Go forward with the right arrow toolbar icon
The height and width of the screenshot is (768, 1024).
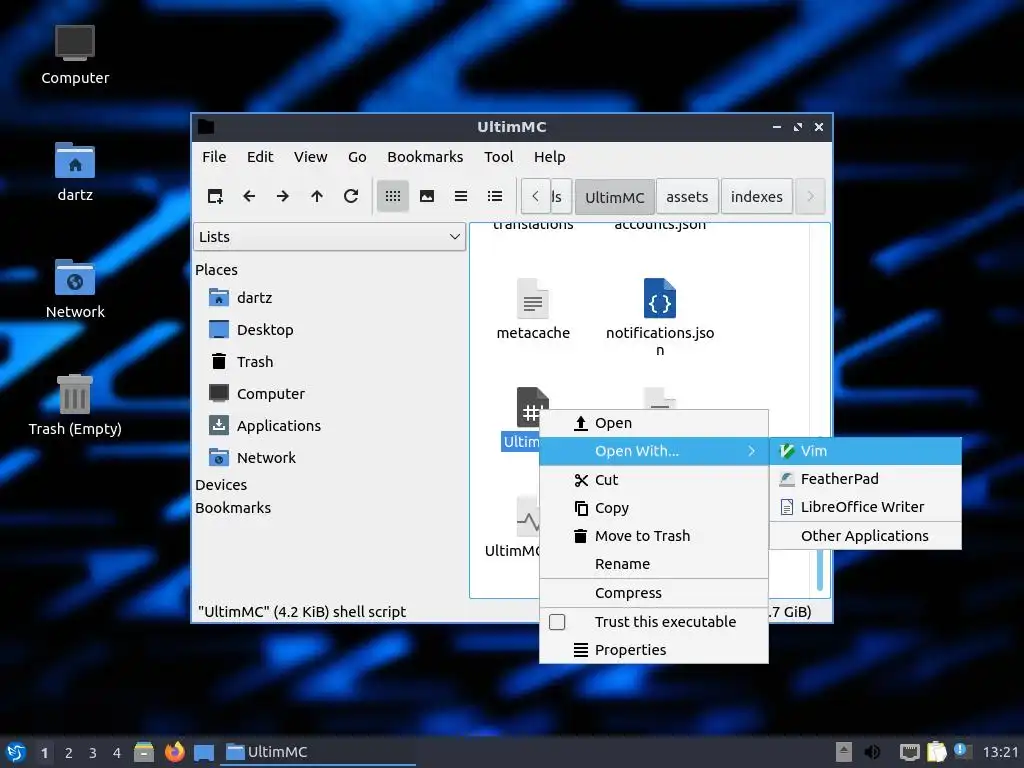tap(283, 196)
